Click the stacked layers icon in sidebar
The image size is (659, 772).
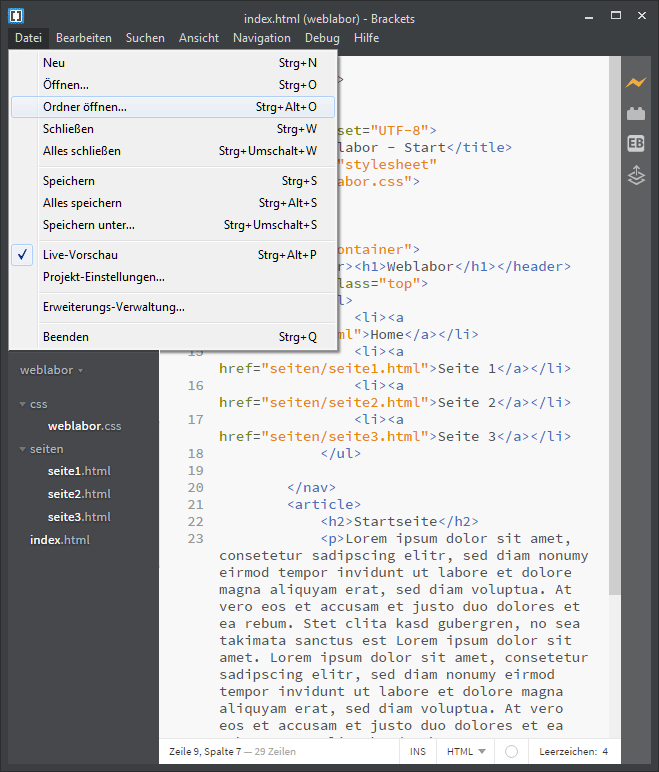coord(635,176)
